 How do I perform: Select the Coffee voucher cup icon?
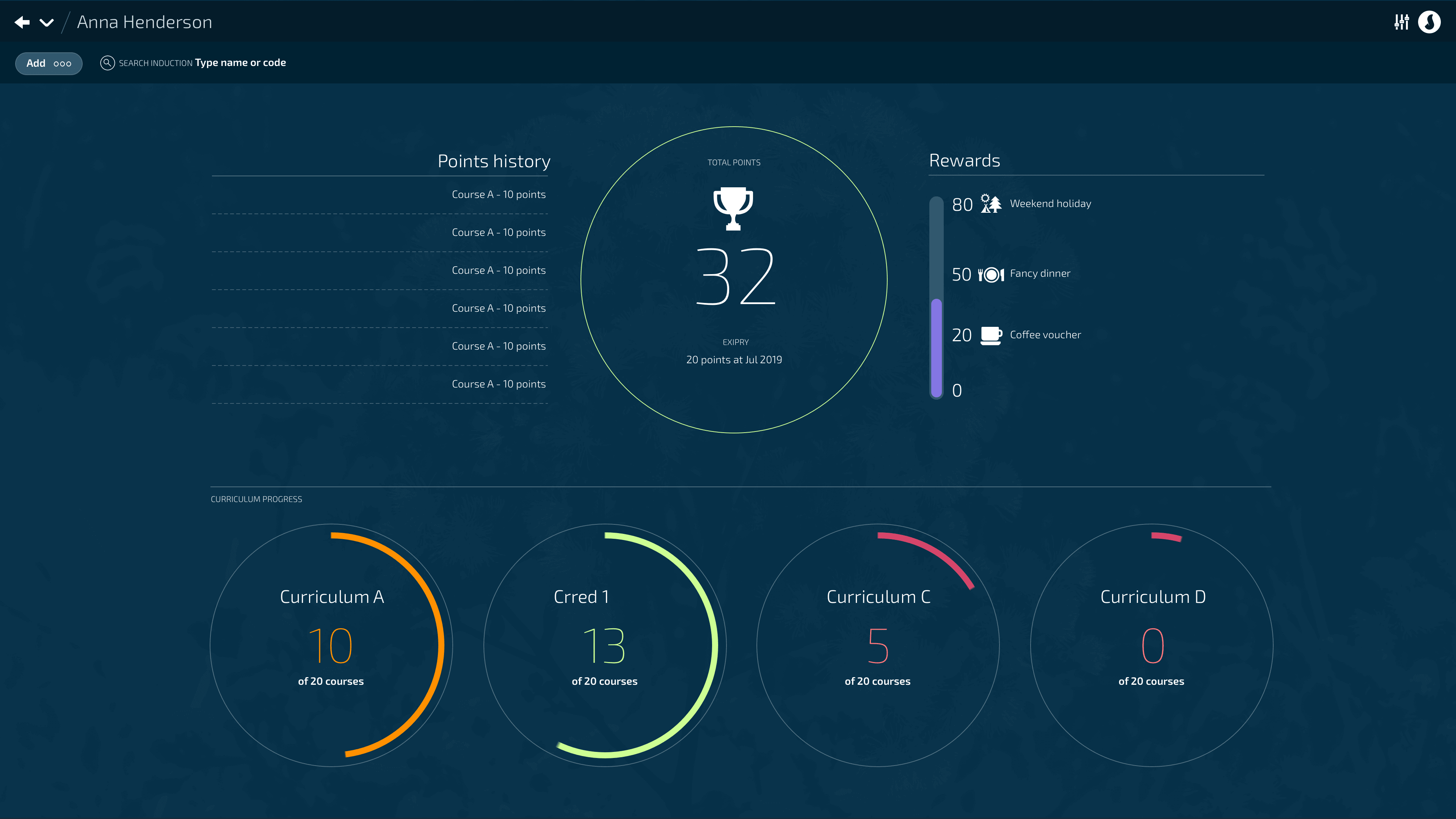pyautogui.click(x=991, y=335)
